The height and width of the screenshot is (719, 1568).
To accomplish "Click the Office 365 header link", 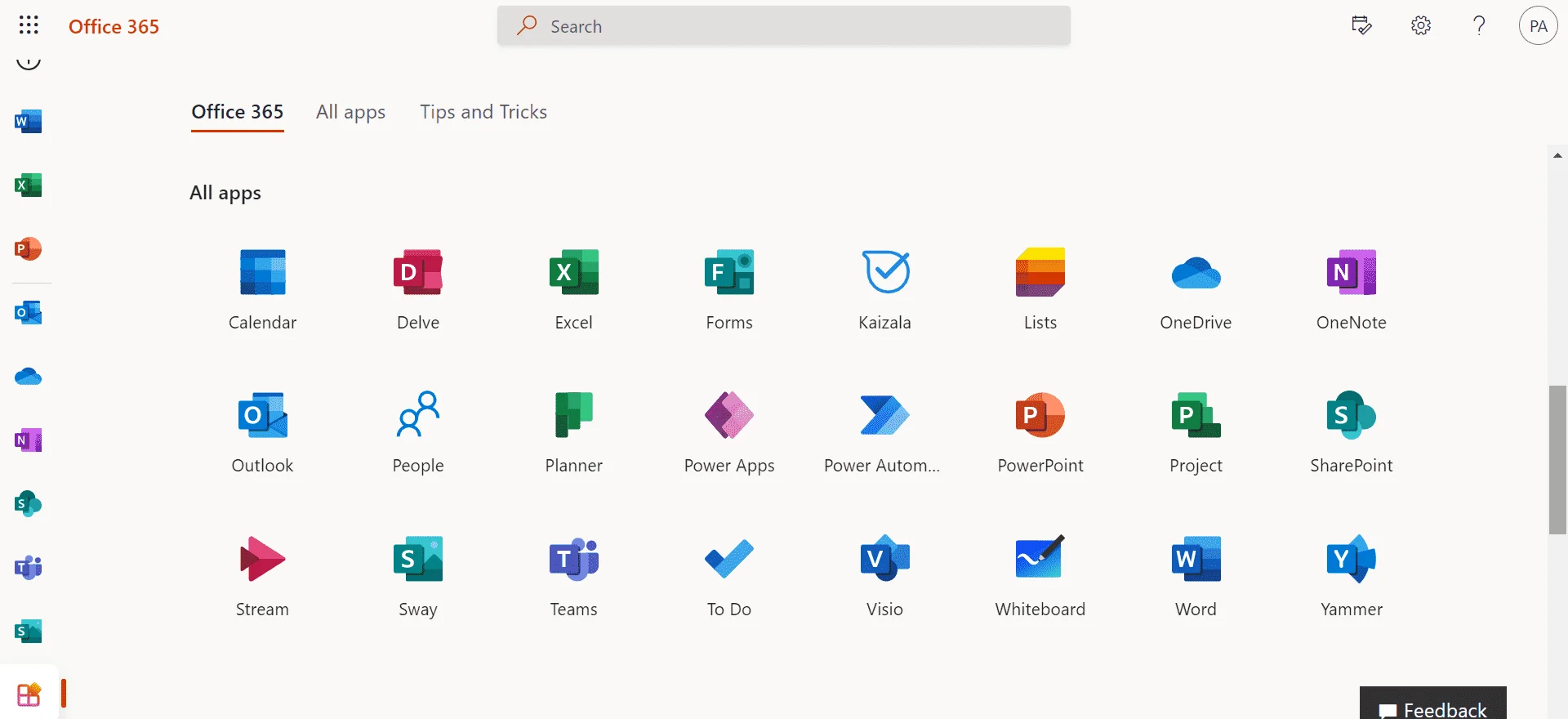I will pyautogui.click(x=114, y=26).
